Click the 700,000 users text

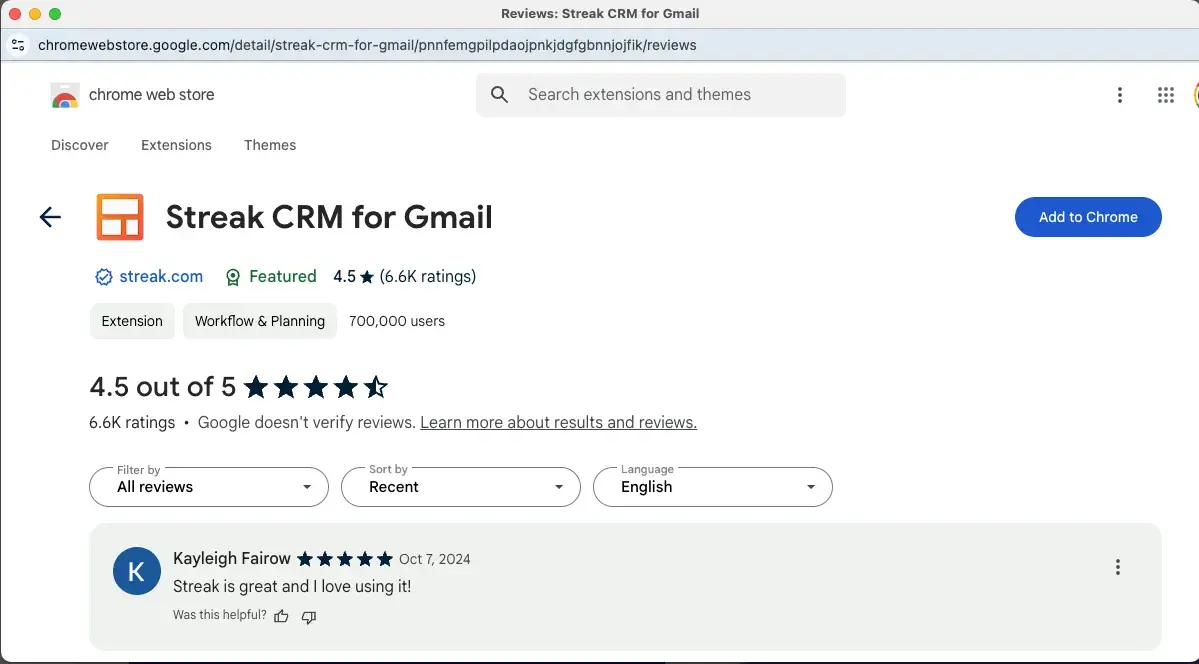(397, 321)
